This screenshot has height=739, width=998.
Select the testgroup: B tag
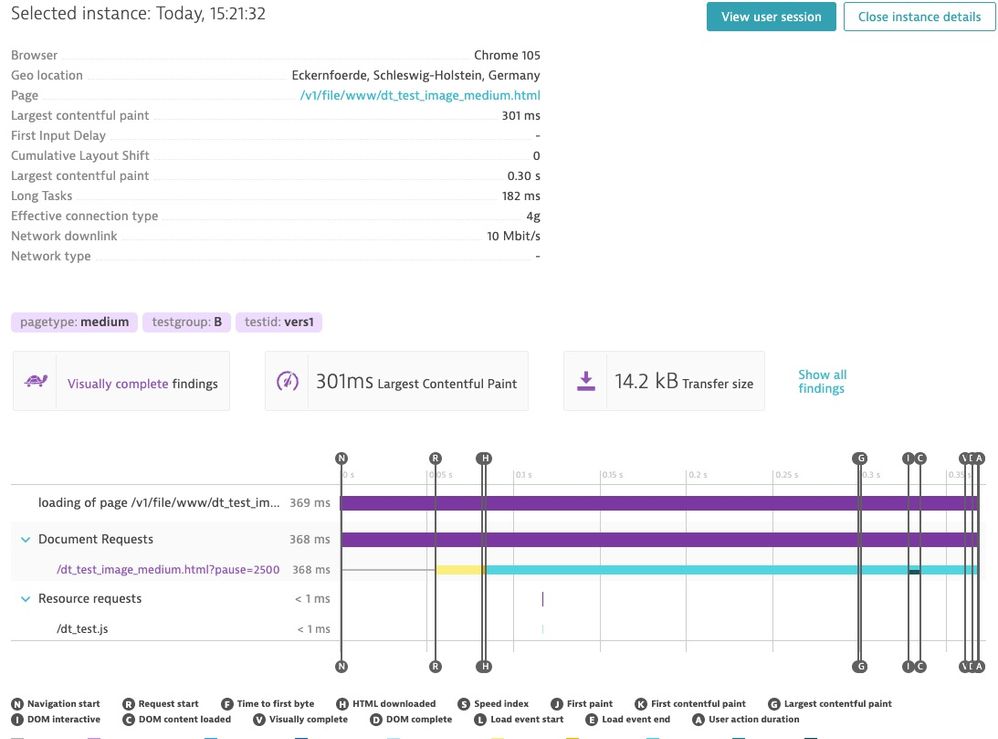(187, 322)
